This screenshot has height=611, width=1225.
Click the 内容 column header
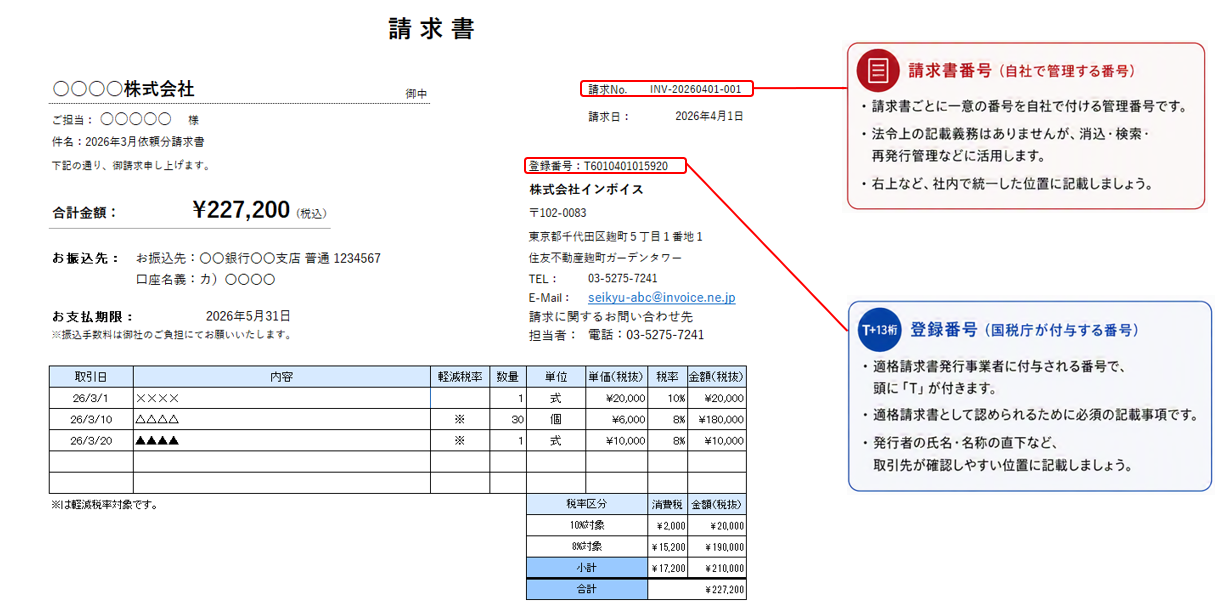point(281,377)
